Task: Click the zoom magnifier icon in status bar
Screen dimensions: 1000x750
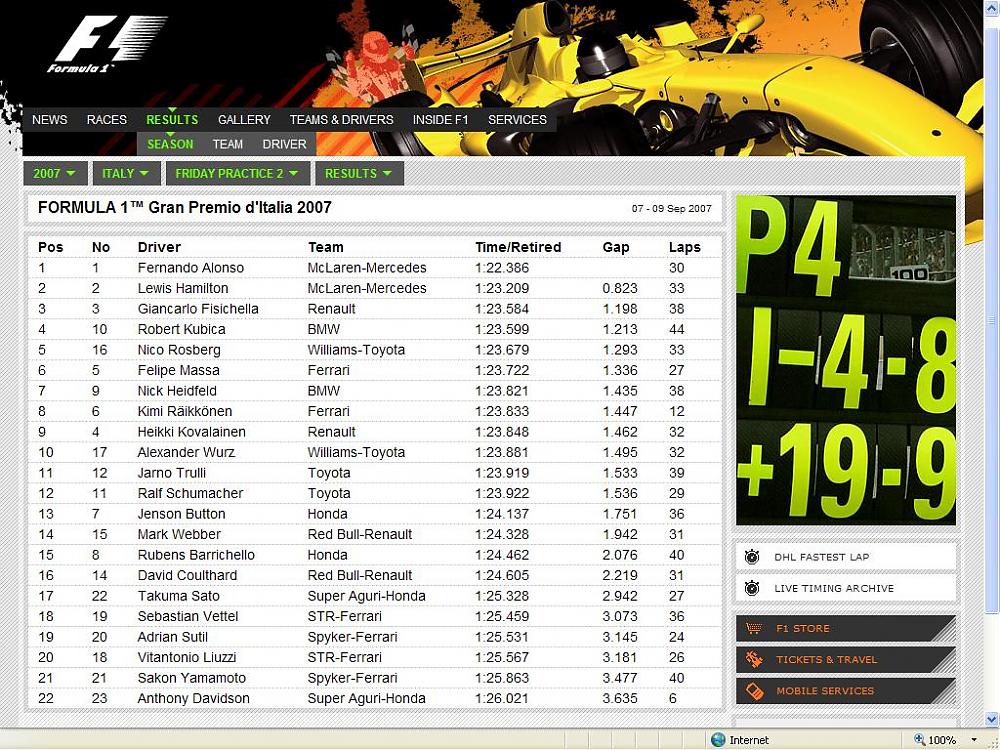Action: (x=919, y=740)
